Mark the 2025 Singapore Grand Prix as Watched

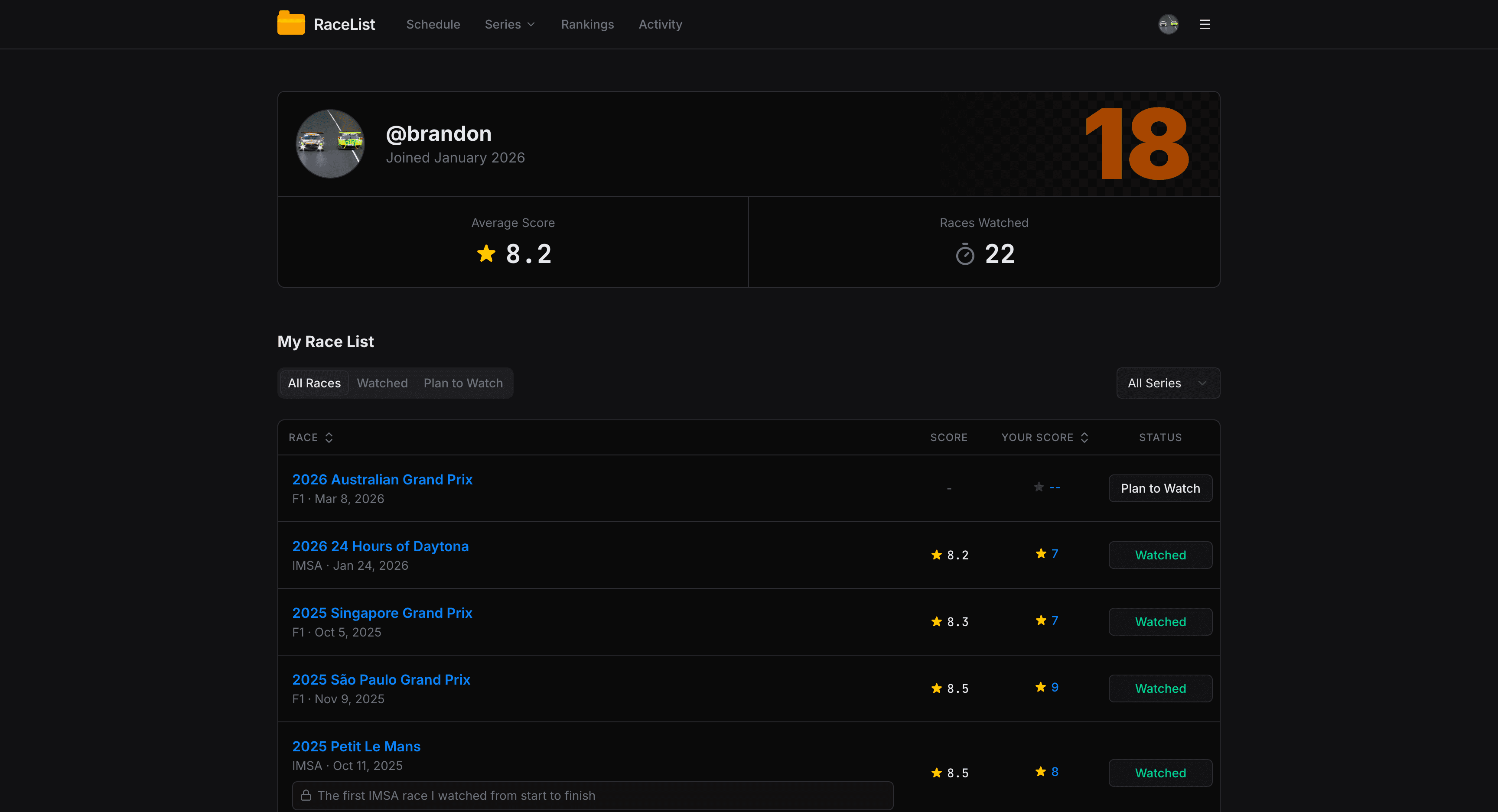[x=1159, y=621]
